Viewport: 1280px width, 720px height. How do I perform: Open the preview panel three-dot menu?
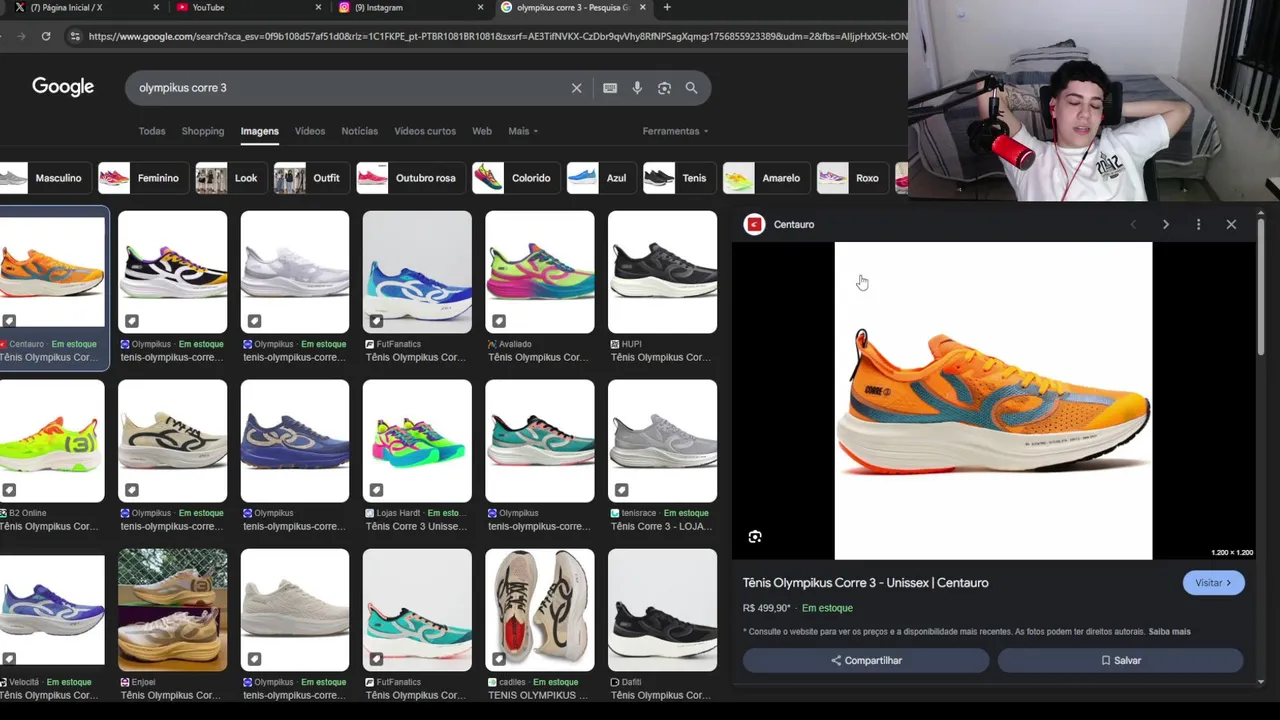coord(1198,225)
